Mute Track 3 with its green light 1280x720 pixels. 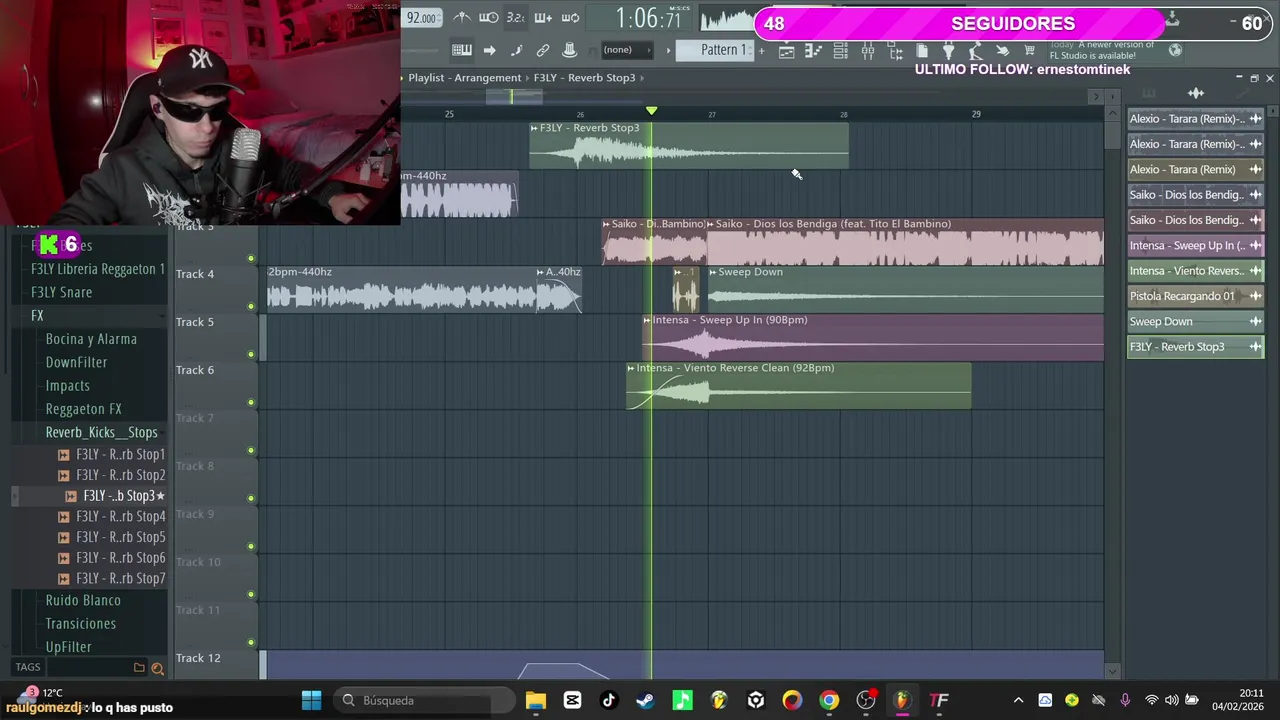pyautogui.click(x=251, y=259)
